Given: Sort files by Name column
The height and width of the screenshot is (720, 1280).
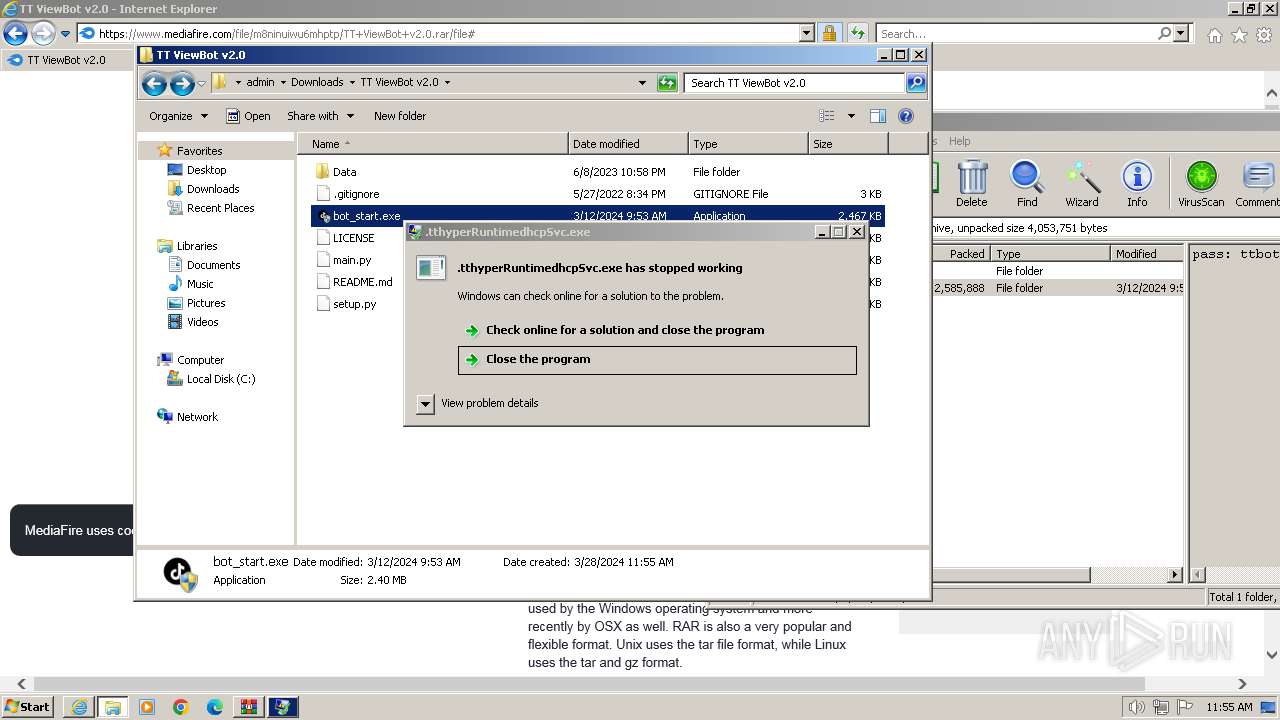Looking at the screenshot, I should (x=432, y=144).
